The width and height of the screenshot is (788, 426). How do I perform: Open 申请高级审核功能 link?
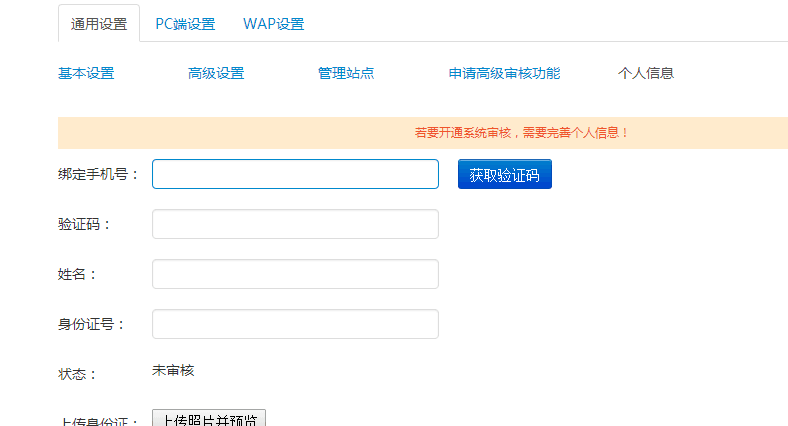coord(504,73)
